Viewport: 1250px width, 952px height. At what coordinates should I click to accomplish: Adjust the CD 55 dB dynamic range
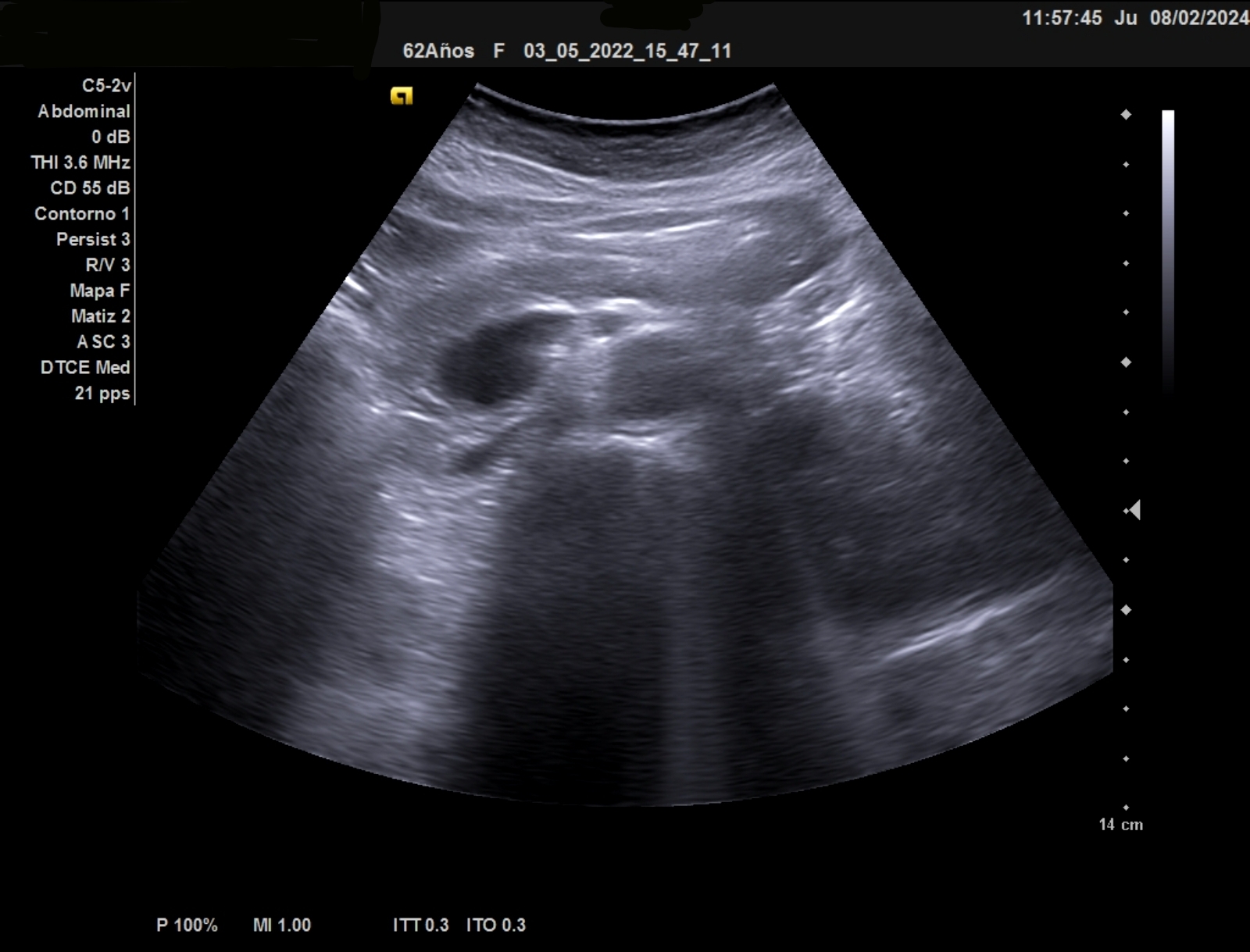point(90,188)
